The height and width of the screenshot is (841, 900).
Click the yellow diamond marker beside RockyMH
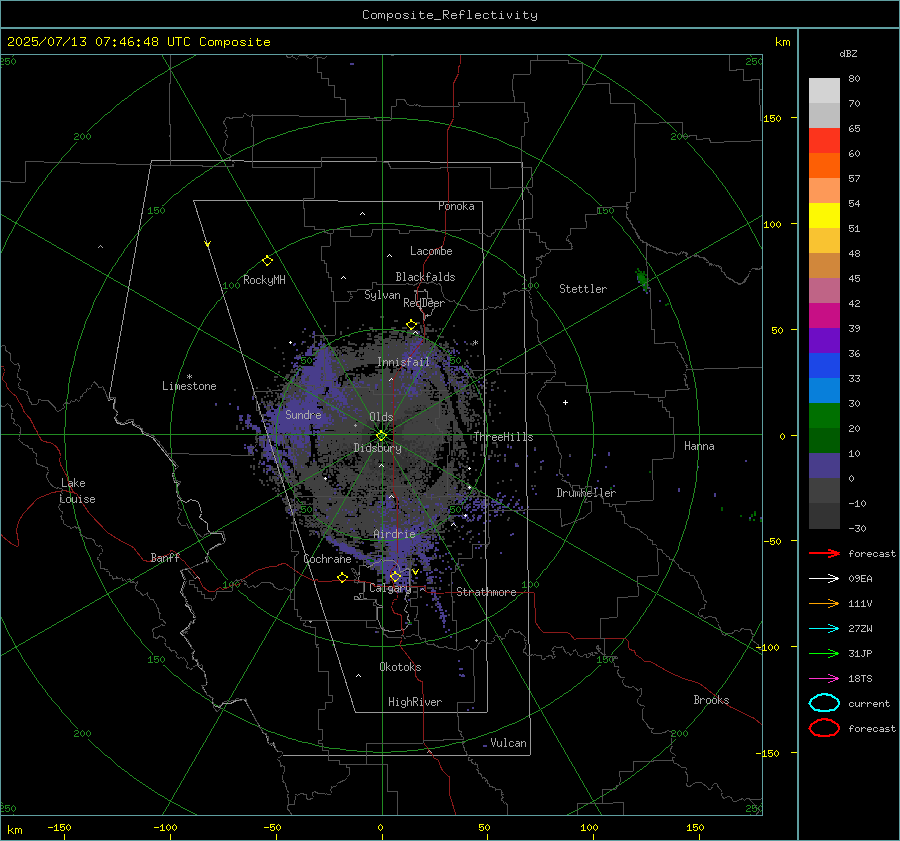pos(267,261)
